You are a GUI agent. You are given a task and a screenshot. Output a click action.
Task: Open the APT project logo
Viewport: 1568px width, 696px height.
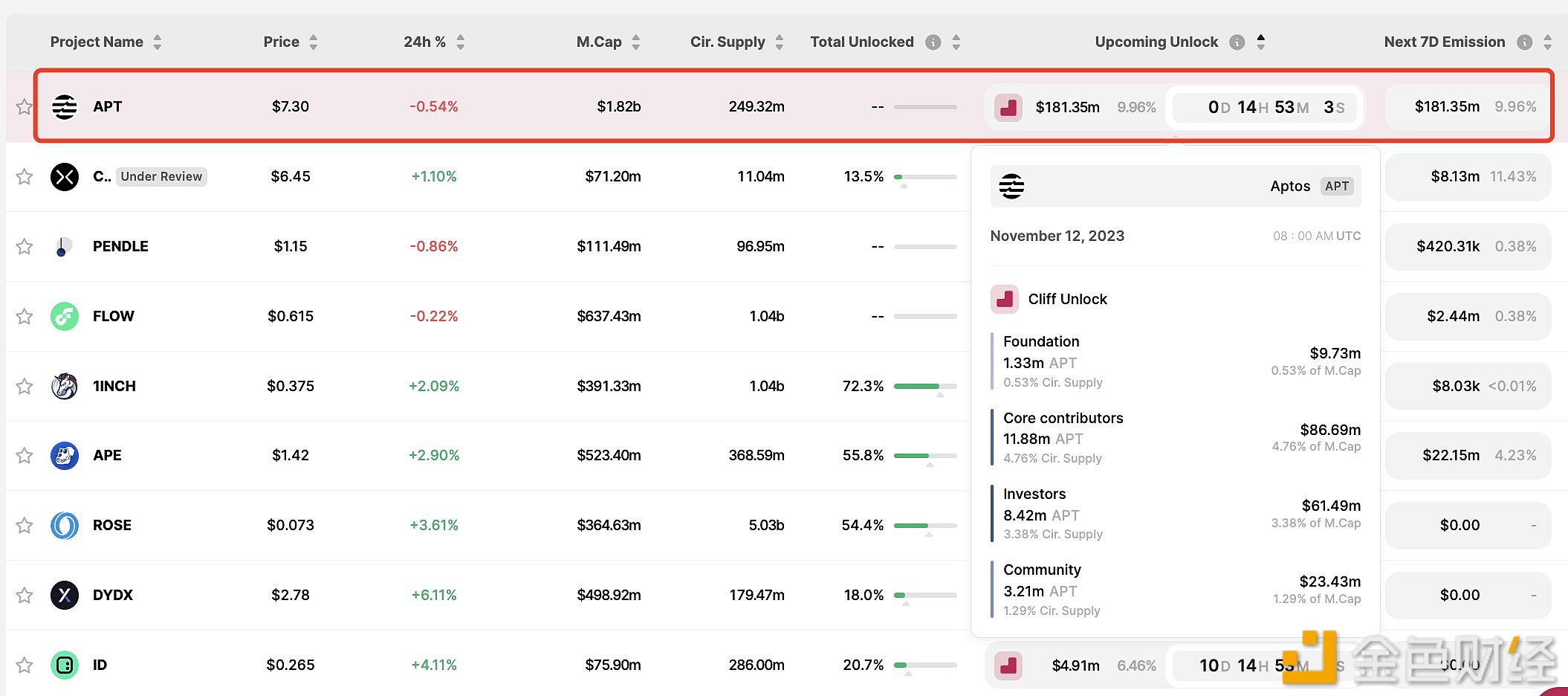[x=65, y=107]
